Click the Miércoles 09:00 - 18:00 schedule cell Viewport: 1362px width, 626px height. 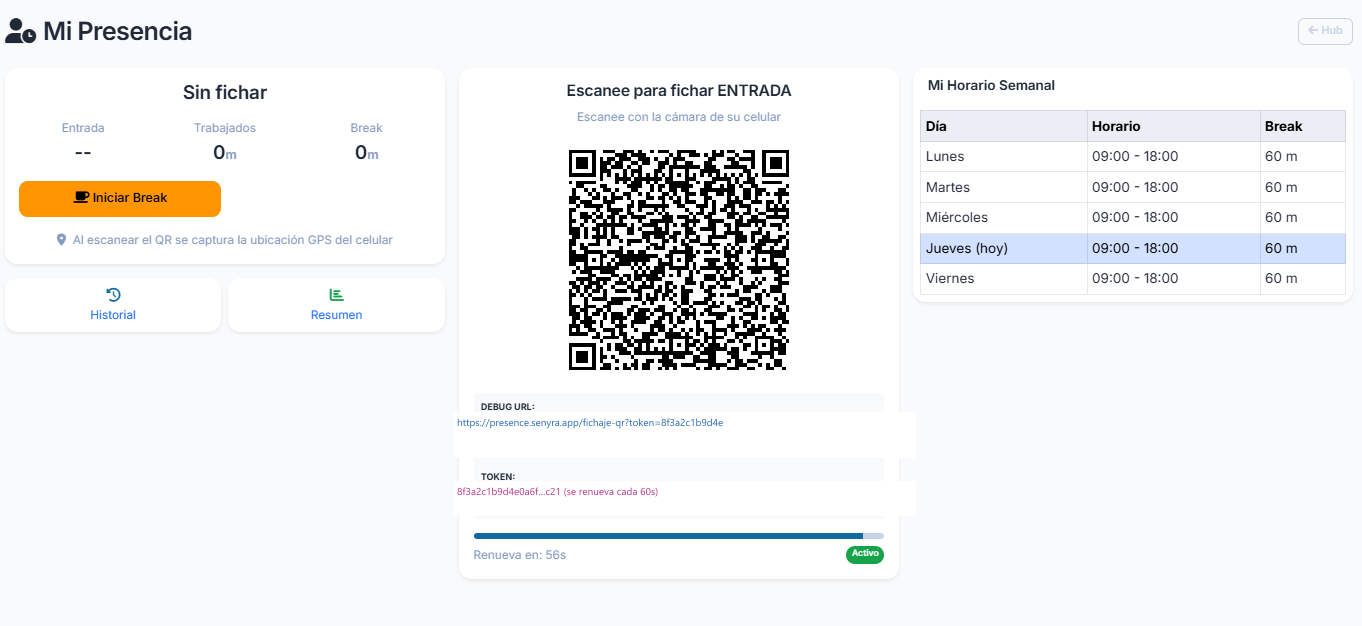(x=1174, y=218)
